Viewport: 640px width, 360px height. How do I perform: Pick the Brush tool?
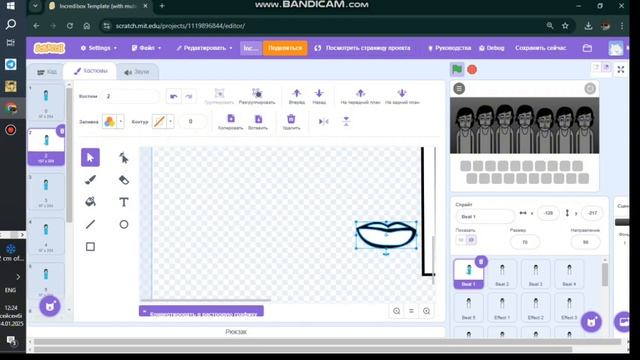[x=90, y=180]
